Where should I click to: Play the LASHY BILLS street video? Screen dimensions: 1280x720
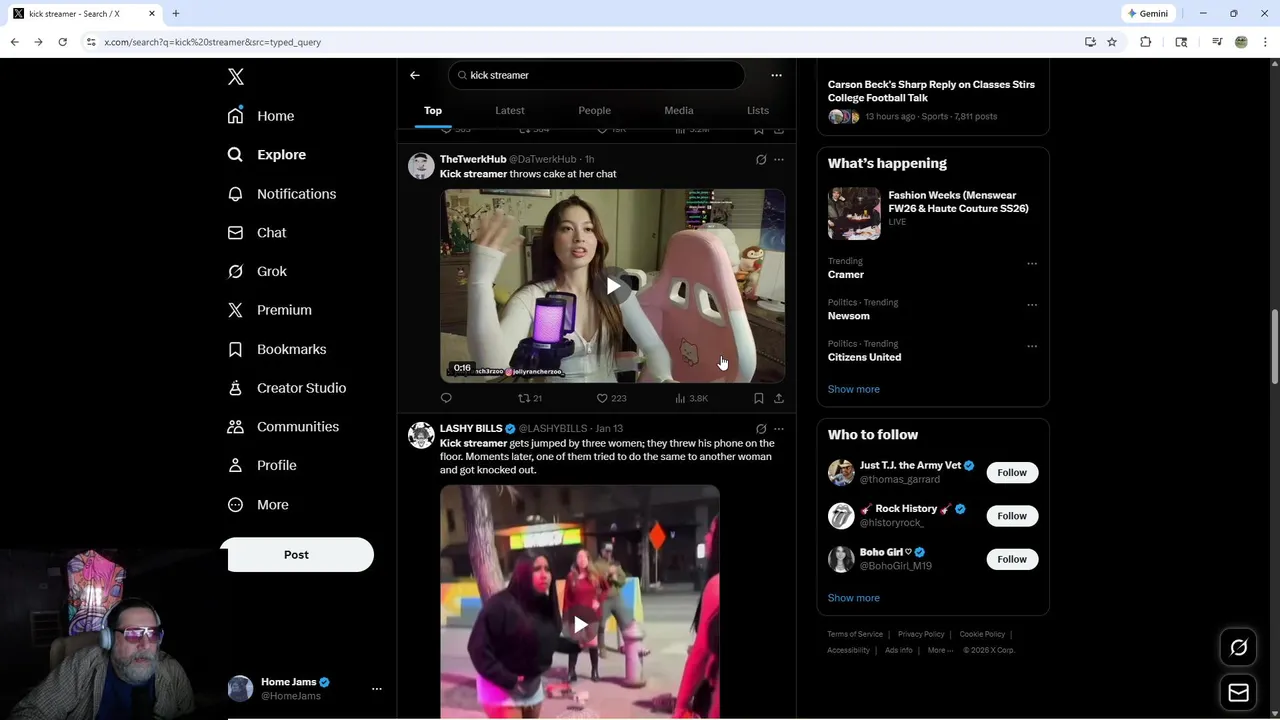click(x=580, y=625)
